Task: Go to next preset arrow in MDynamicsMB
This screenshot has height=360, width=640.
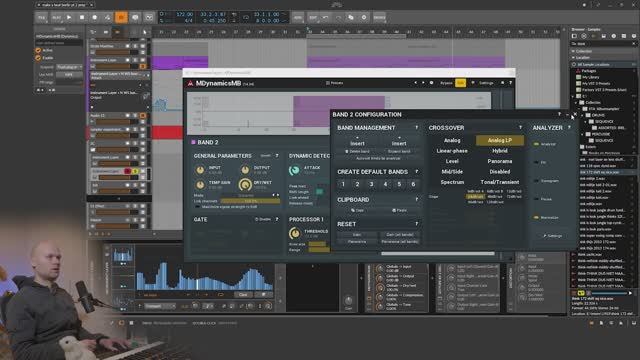Action: pos(423,83)
